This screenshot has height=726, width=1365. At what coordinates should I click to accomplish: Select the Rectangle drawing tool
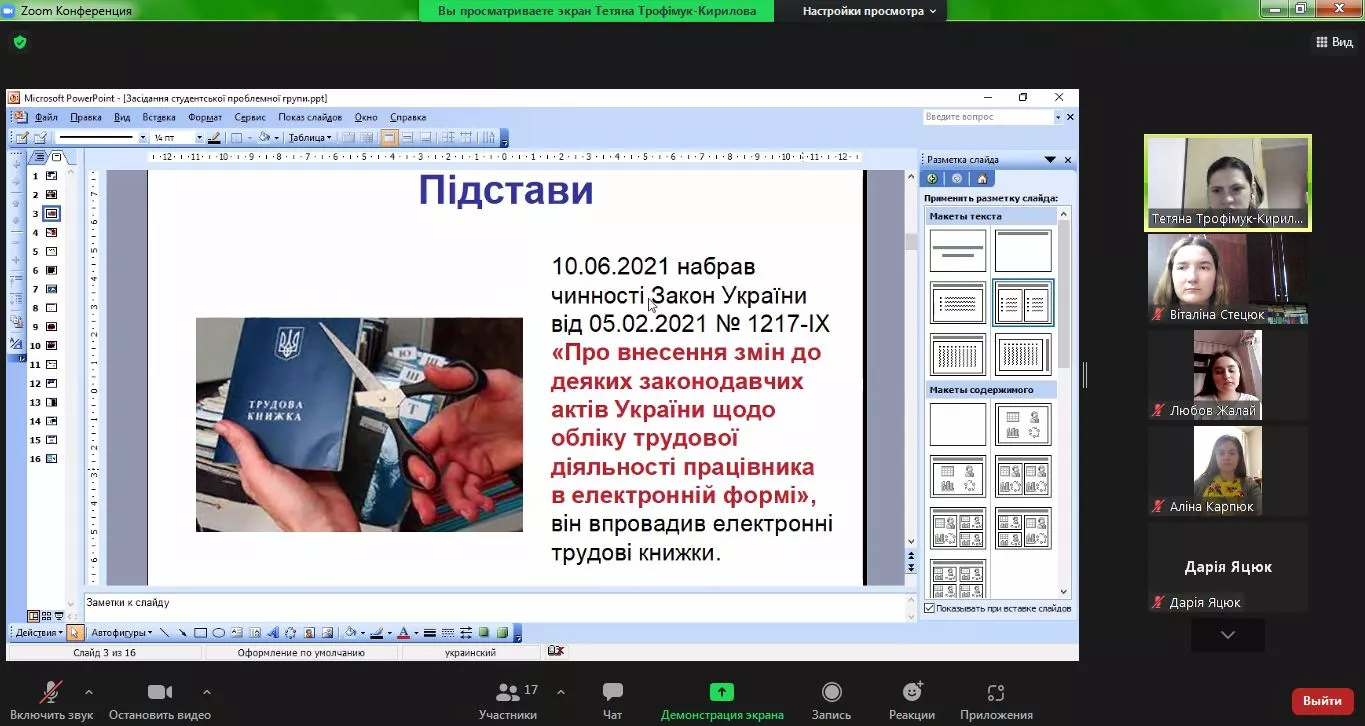[200, 632]
